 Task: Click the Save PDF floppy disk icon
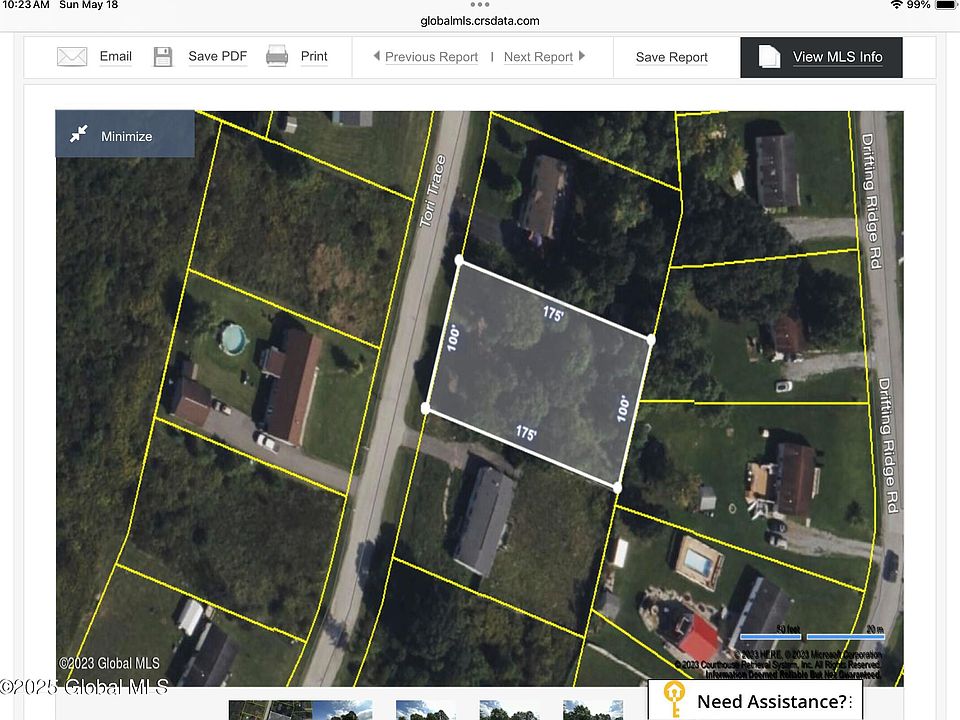pos(163,57)
